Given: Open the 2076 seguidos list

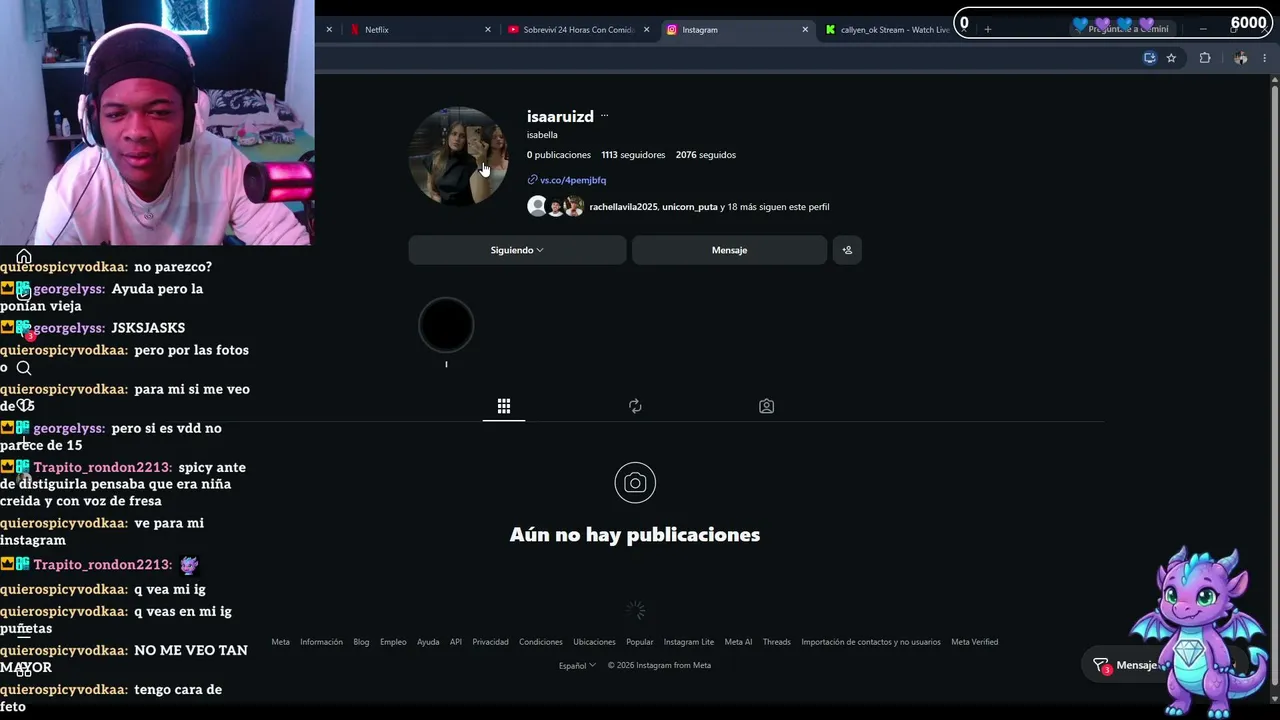Looking at the screenshot, I should tap(706, 155).
